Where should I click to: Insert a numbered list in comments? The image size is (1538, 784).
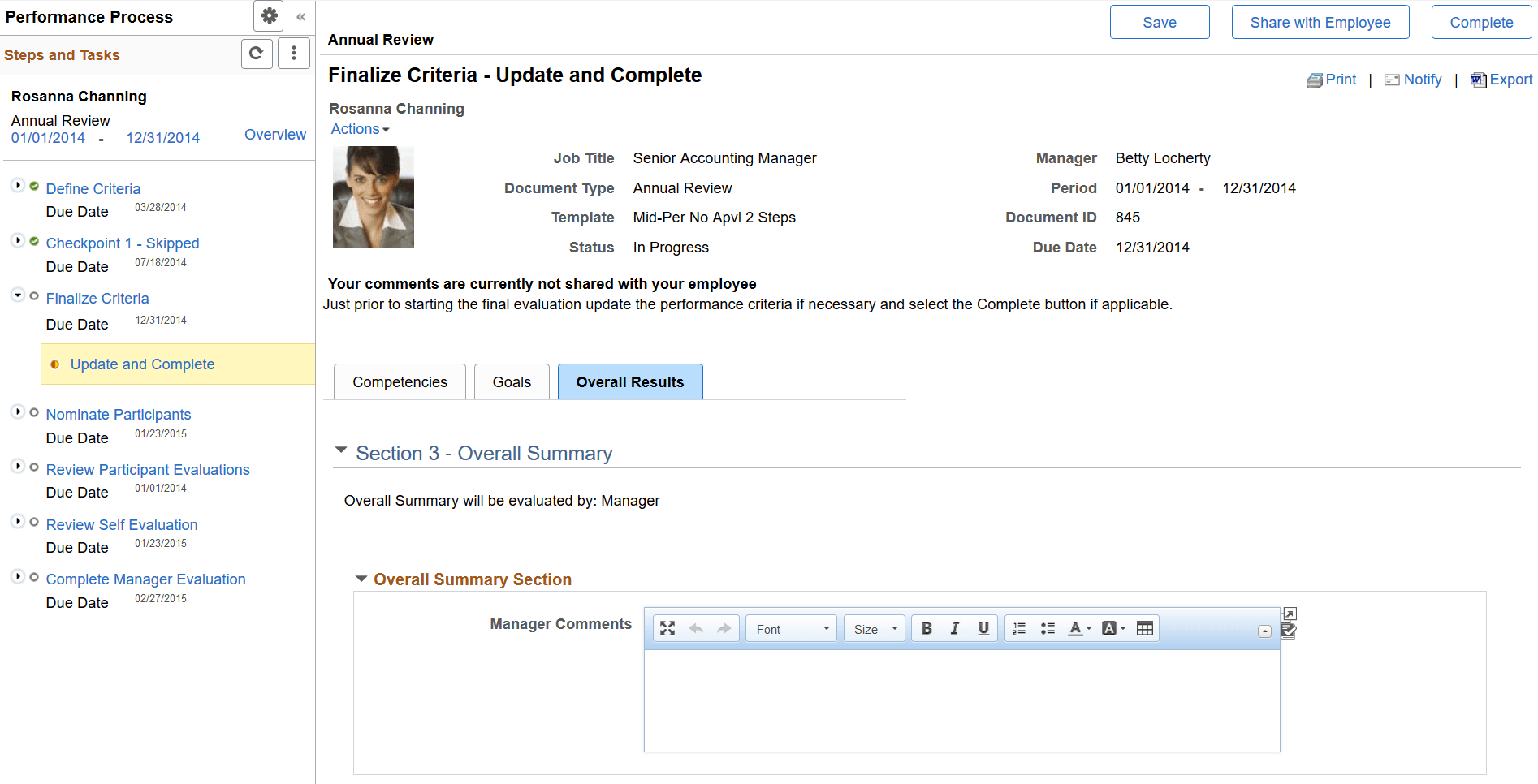point(1018,627)
